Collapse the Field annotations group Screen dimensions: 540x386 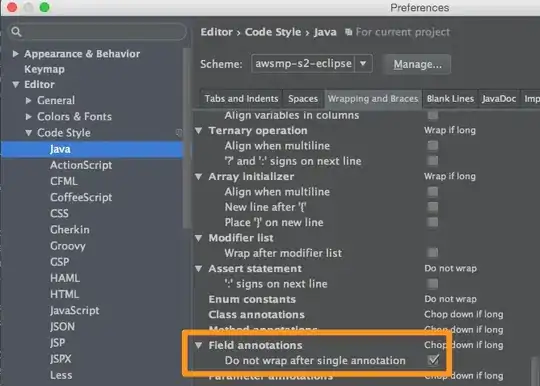pos(198,345)
